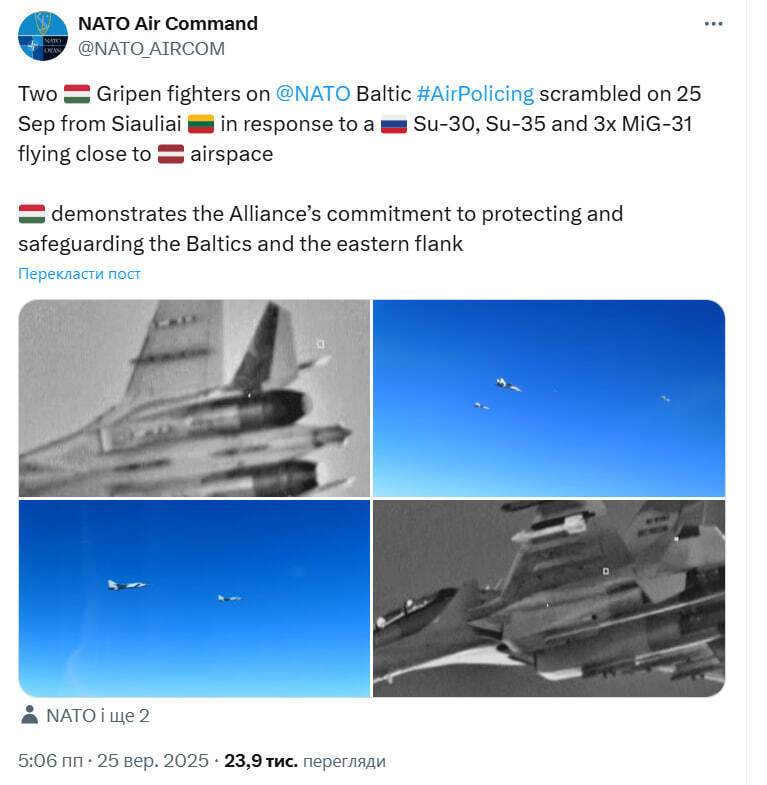Open the bottom-right grayscale fighter photo
This screenshot has height=785, width=767.
(549, 598)
